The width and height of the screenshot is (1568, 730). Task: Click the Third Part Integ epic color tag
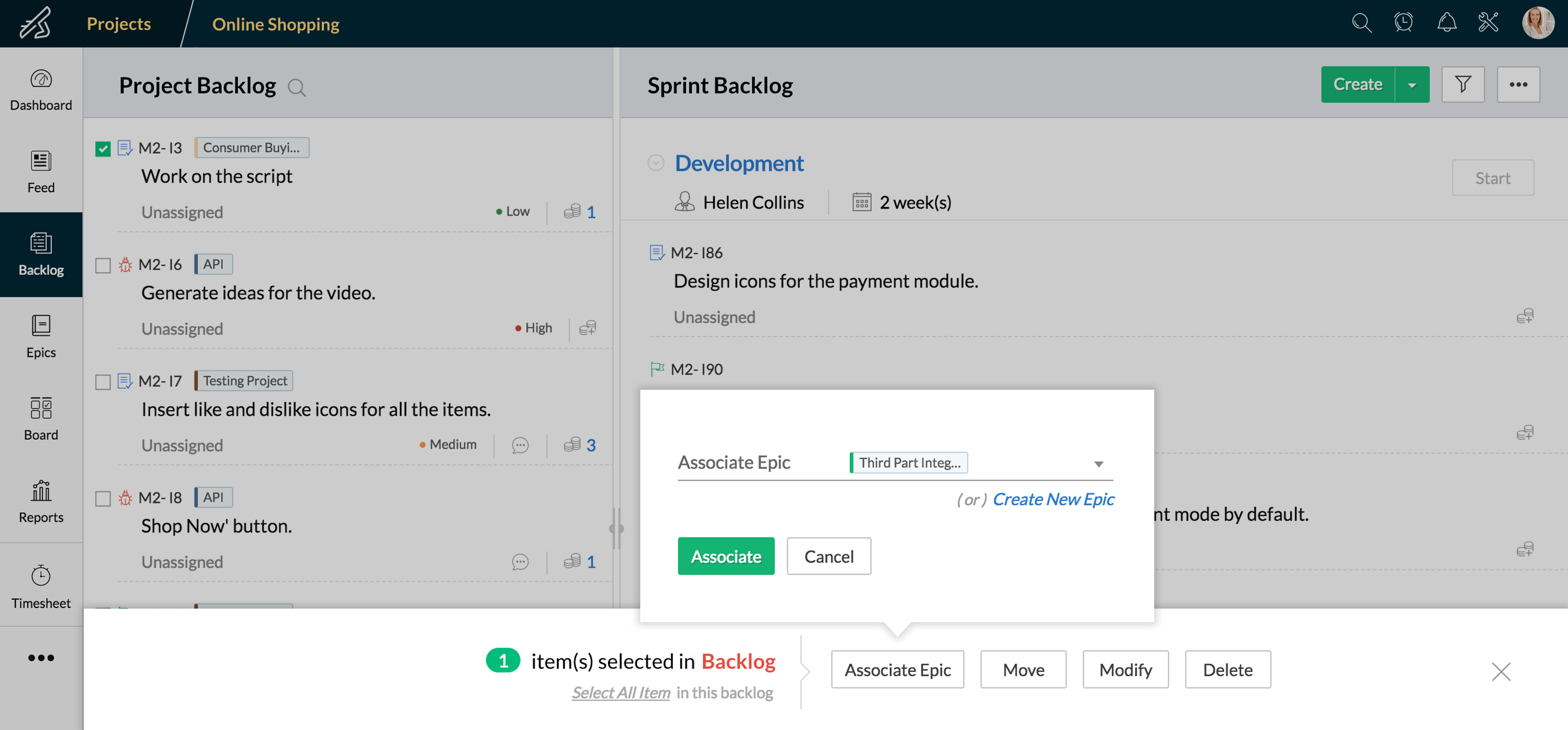coord(909,463)
